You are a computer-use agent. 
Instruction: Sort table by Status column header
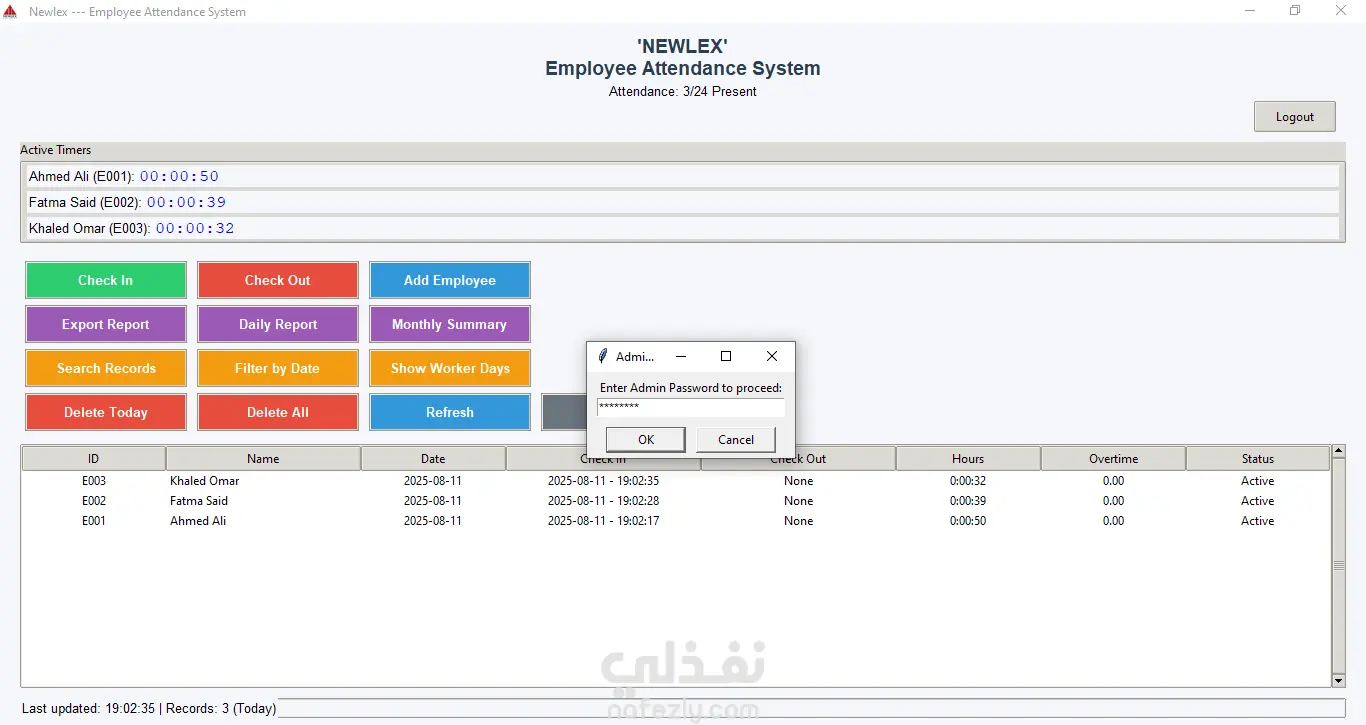pyautogui.click(x=1258, y=459)
